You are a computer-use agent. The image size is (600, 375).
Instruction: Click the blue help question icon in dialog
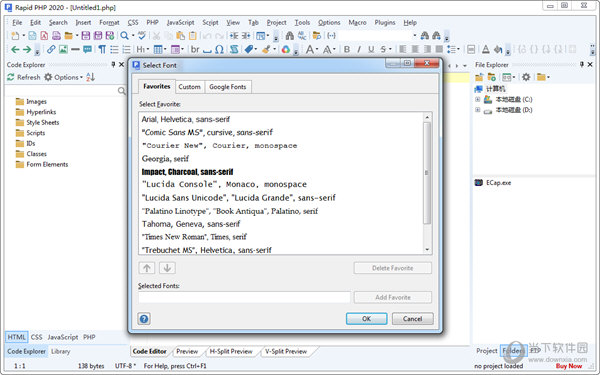[144, 319]
